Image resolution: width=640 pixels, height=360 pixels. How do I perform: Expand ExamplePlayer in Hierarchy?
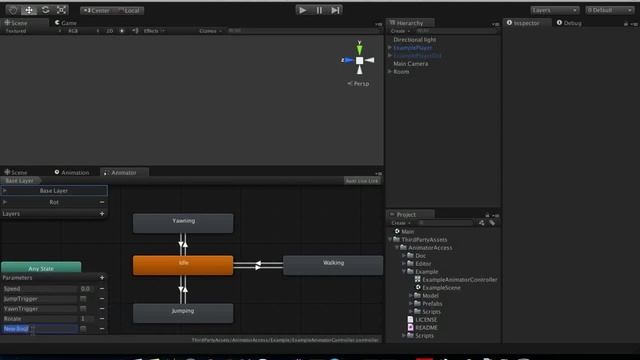tap(390, 48)
